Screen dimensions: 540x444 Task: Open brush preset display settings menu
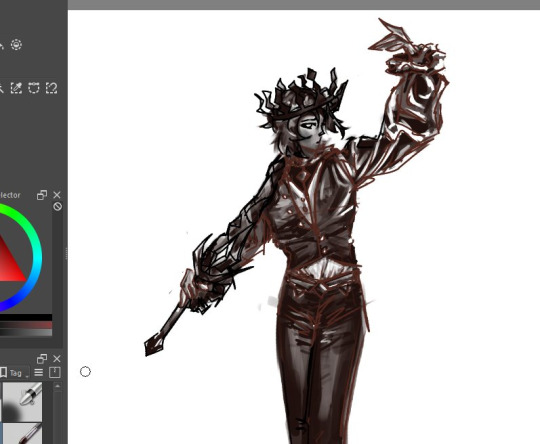pyautogui.click(x=39, y=372)
